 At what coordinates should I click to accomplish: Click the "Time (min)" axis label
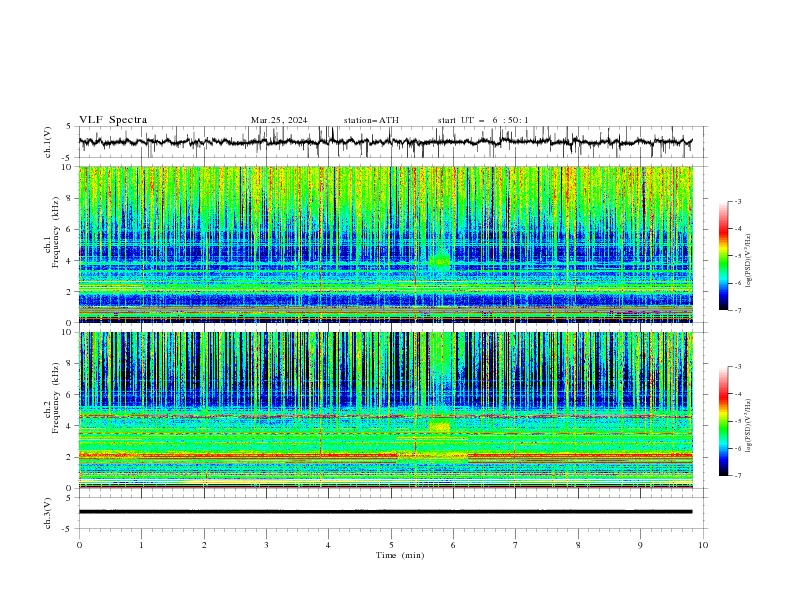pyautogui.click(x=400, y=555)
